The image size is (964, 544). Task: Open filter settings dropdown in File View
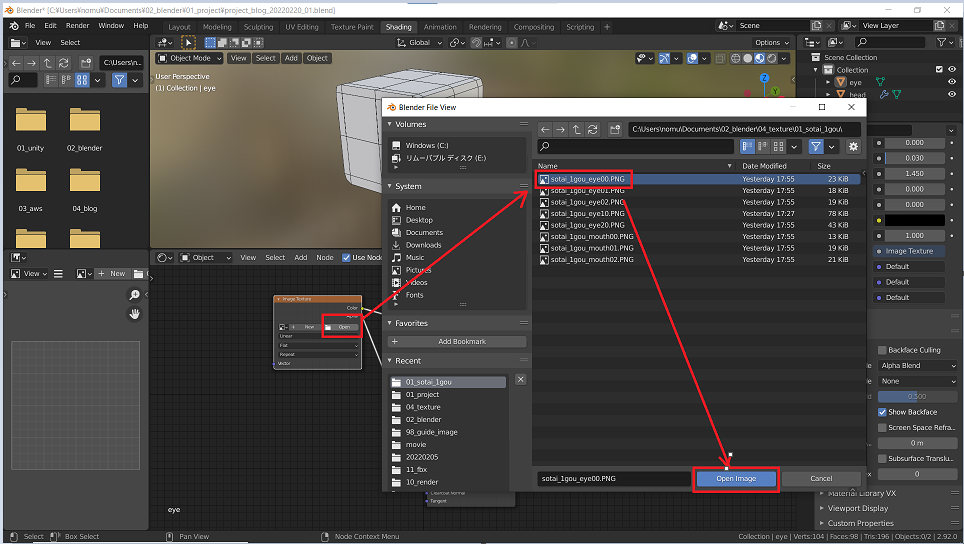(x=831, y=146)
